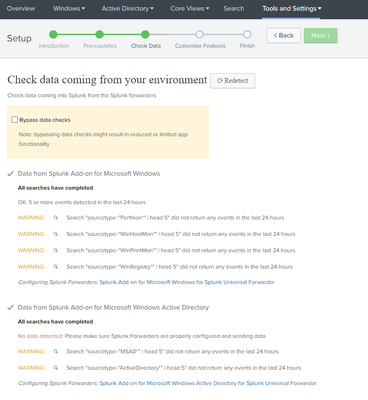
Task: Open search for Perfmon sourcetype warning
Action: [x=56, y=218]
